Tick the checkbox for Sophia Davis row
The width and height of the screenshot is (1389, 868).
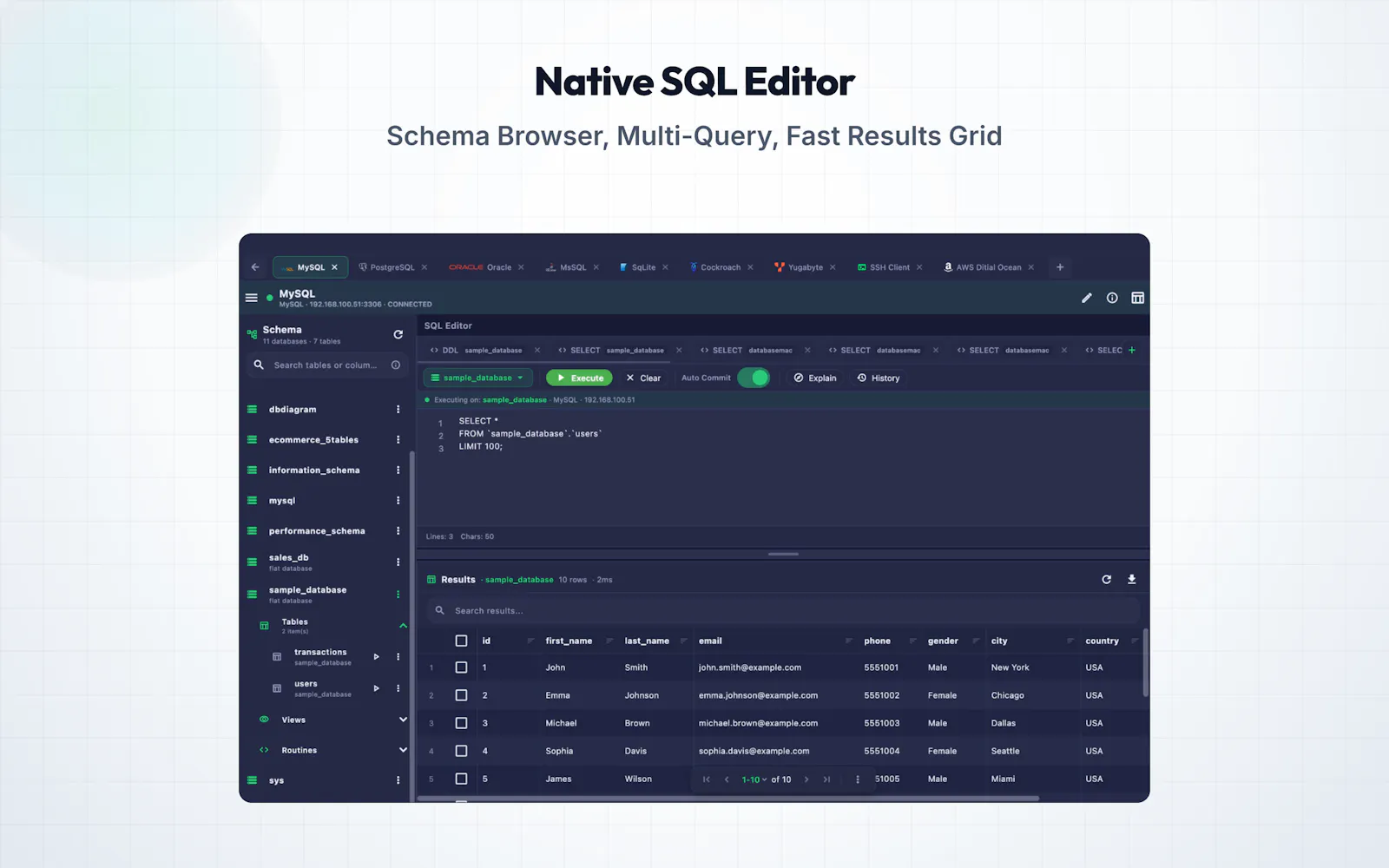461,751
